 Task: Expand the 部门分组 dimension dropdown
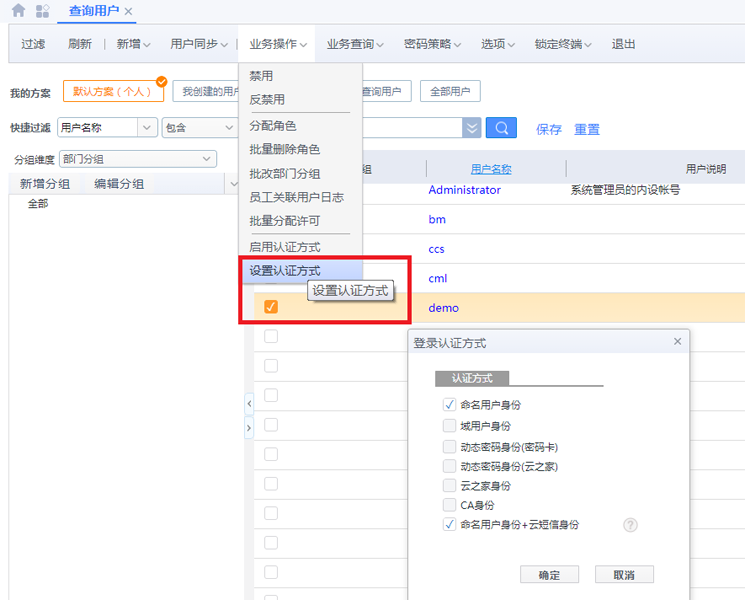click(x=207, y=158)
